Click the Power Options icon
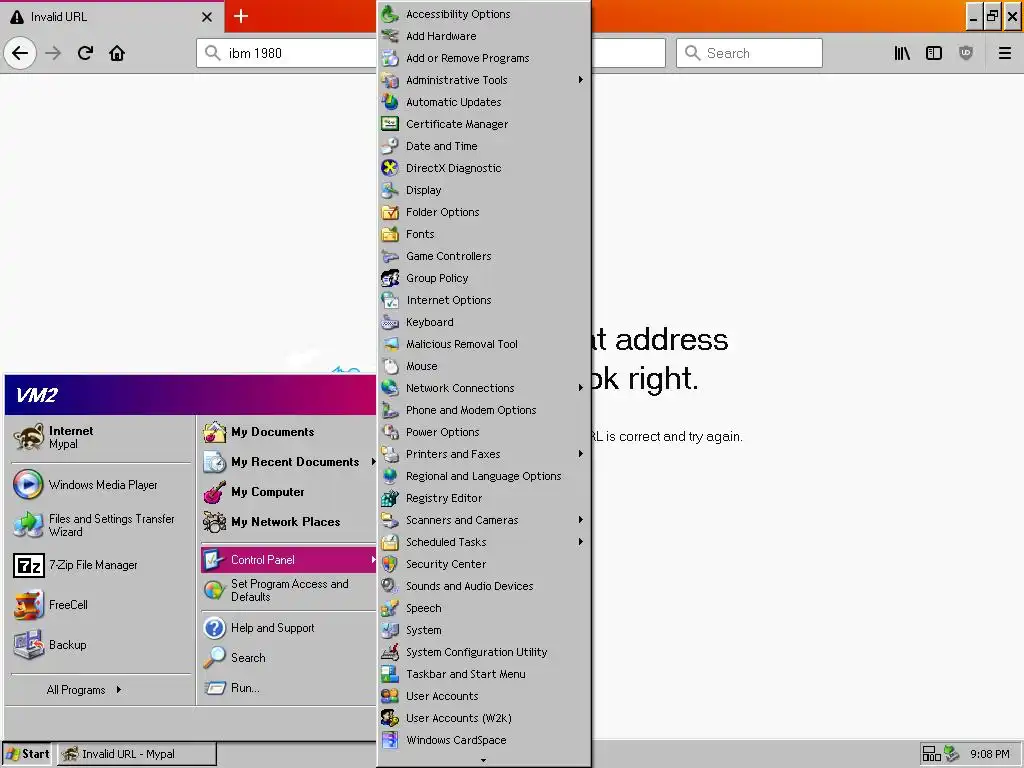The width and height of the screenshot is (1024, 768). coord(390,432)
